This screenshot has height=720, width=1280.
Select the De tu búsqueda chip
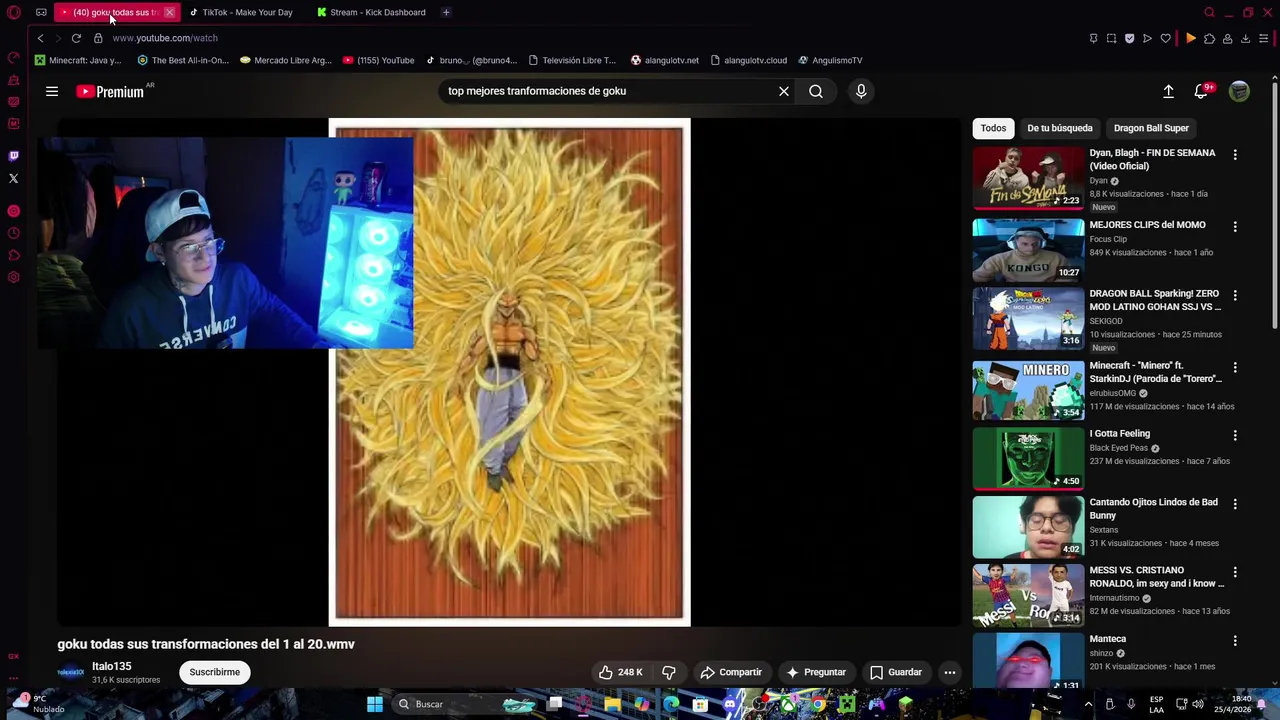tap(1060, 128)
